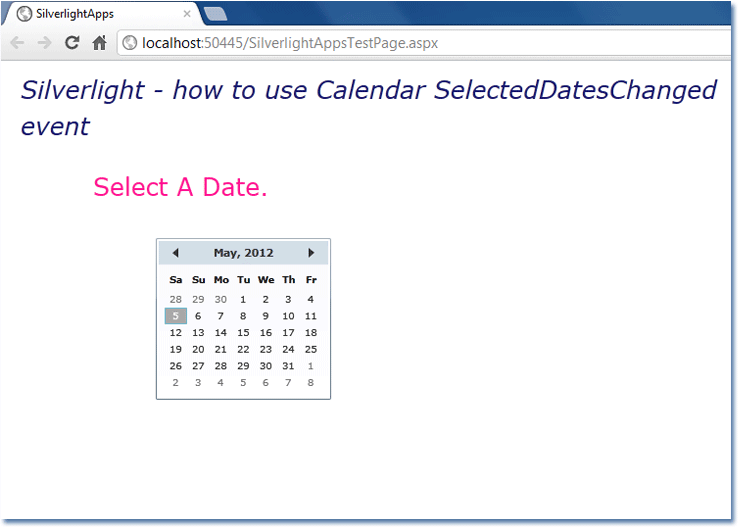Choose May 1 in the calendar
Screen dimensions: 745x529
click(x=243, y=299)
